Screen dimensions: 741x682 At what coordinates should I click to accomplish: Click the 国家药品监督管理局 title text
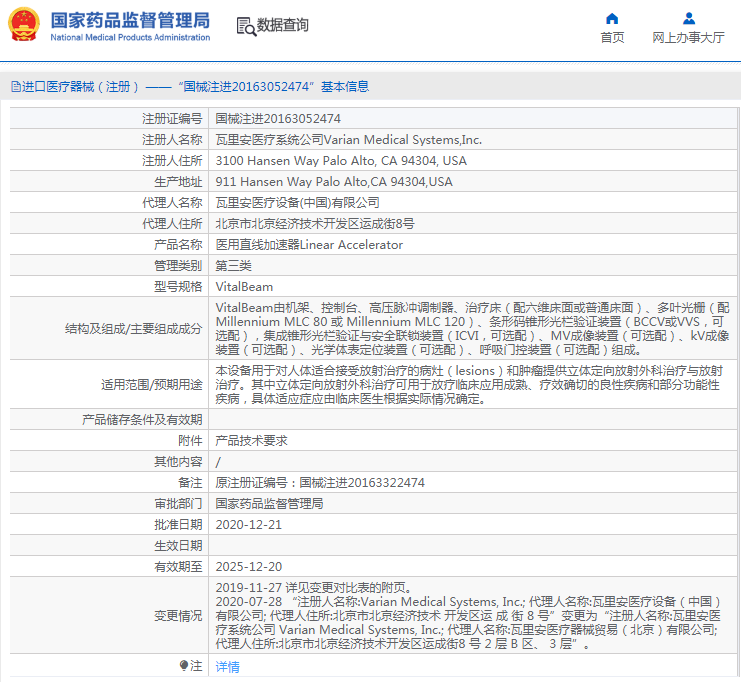point(130,20)
